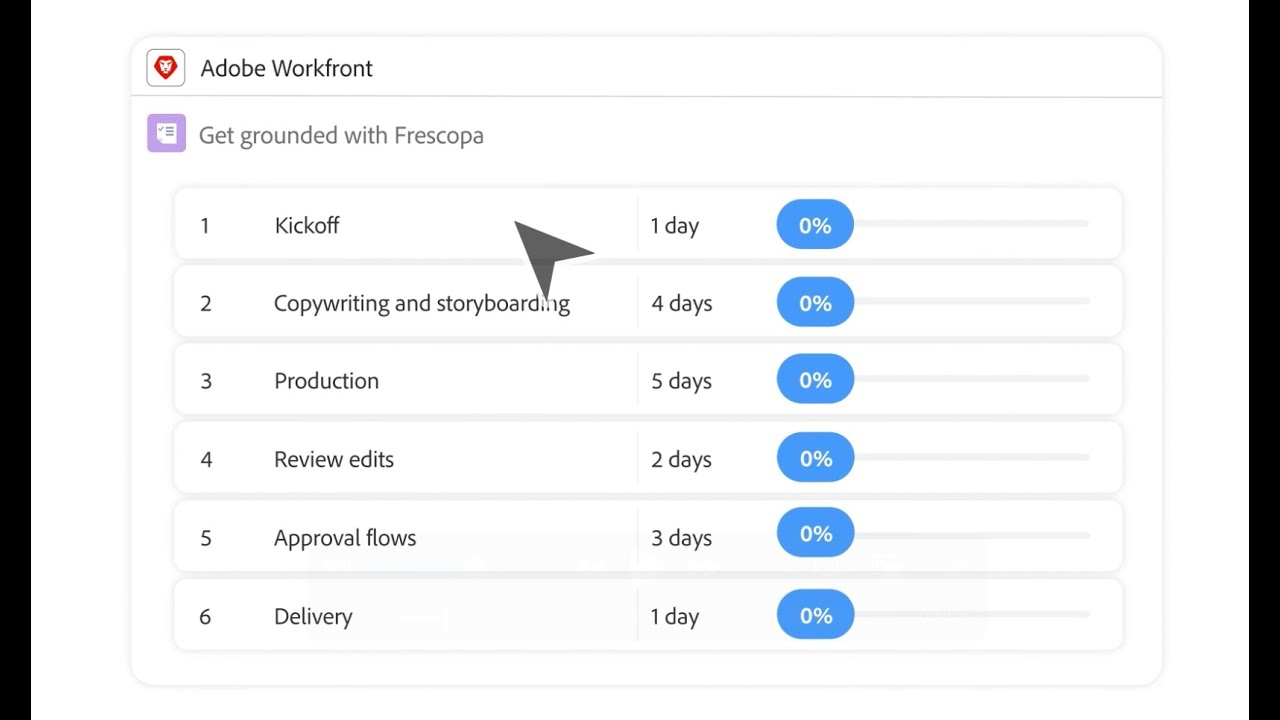Click the Review edits progress bar track
Image resolution: width=1280 pixels, height=720 pixels.
click(x=970, y=458)
